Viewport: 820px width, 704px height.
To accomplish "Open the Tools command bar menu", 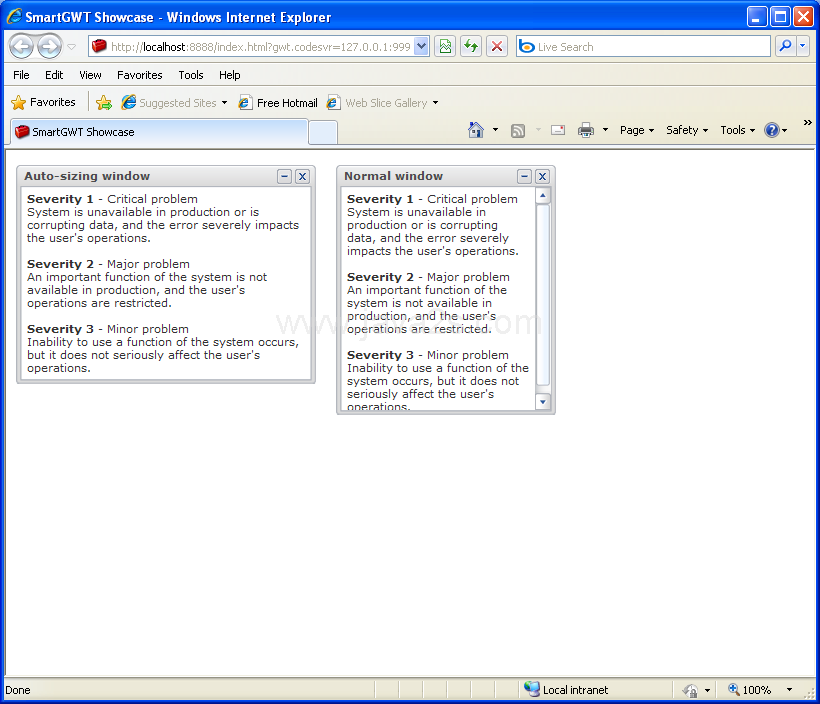I will 737,130.
